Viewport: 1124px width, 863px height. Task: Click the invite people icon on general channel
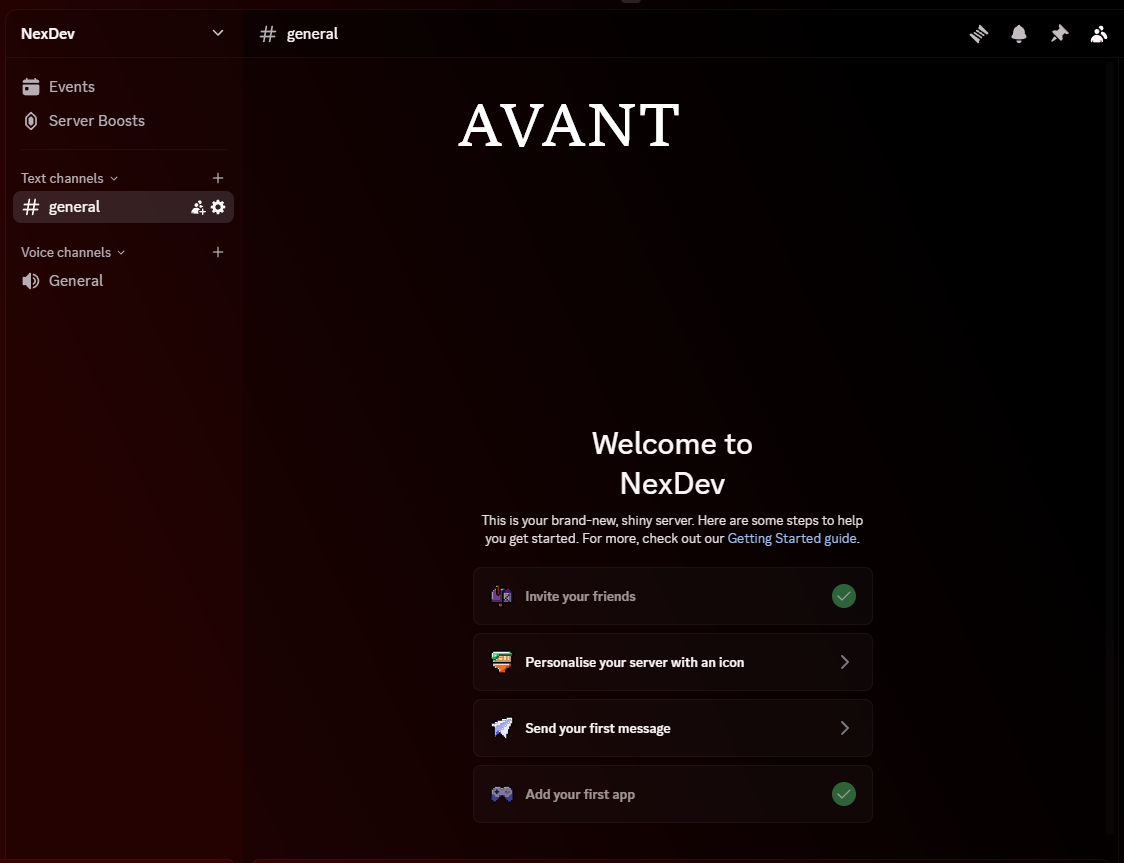198,207
